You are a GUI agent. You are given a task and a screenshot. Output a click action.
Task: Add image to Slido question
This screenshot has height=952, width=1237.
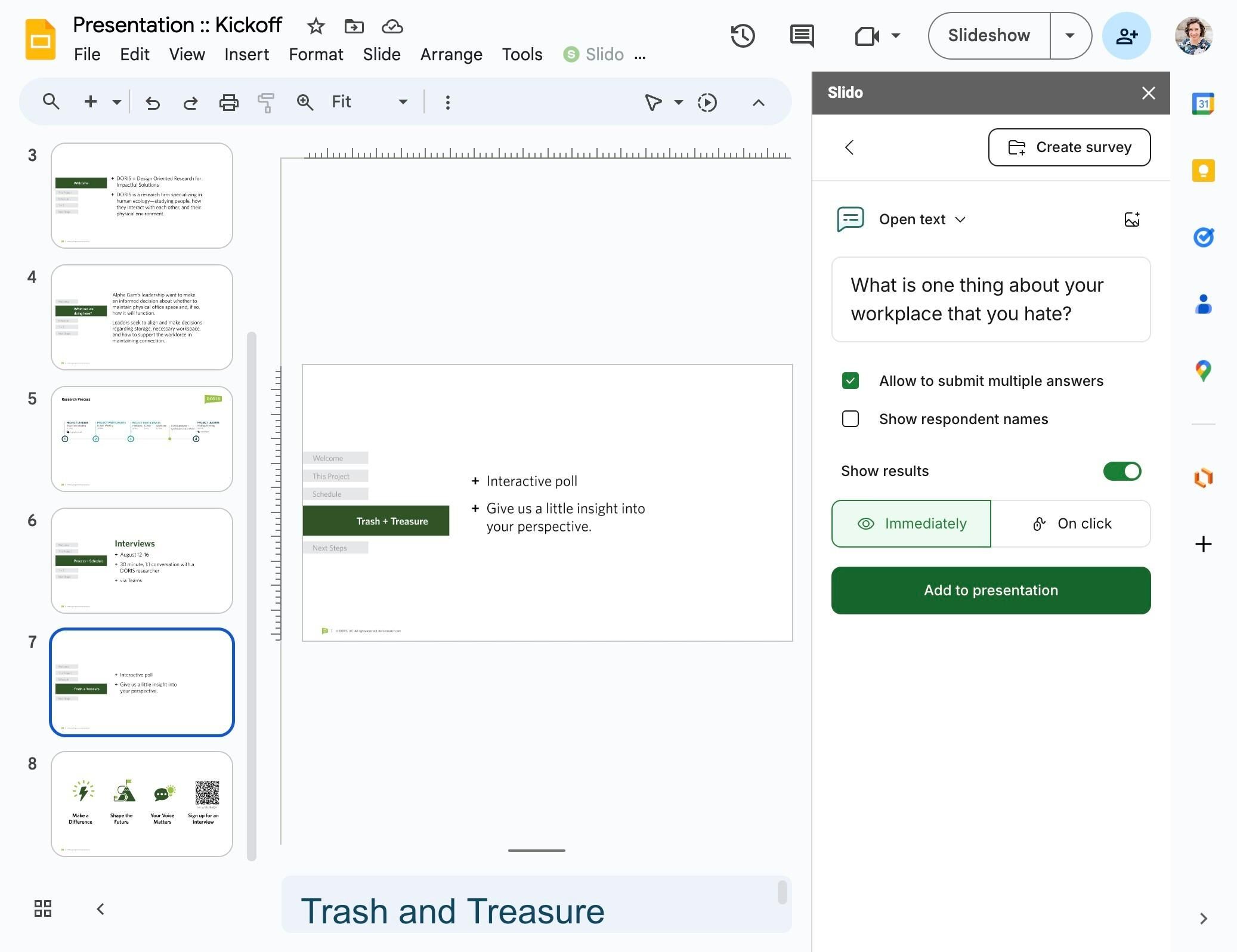pyautogui.click(x=1131, y=220)
